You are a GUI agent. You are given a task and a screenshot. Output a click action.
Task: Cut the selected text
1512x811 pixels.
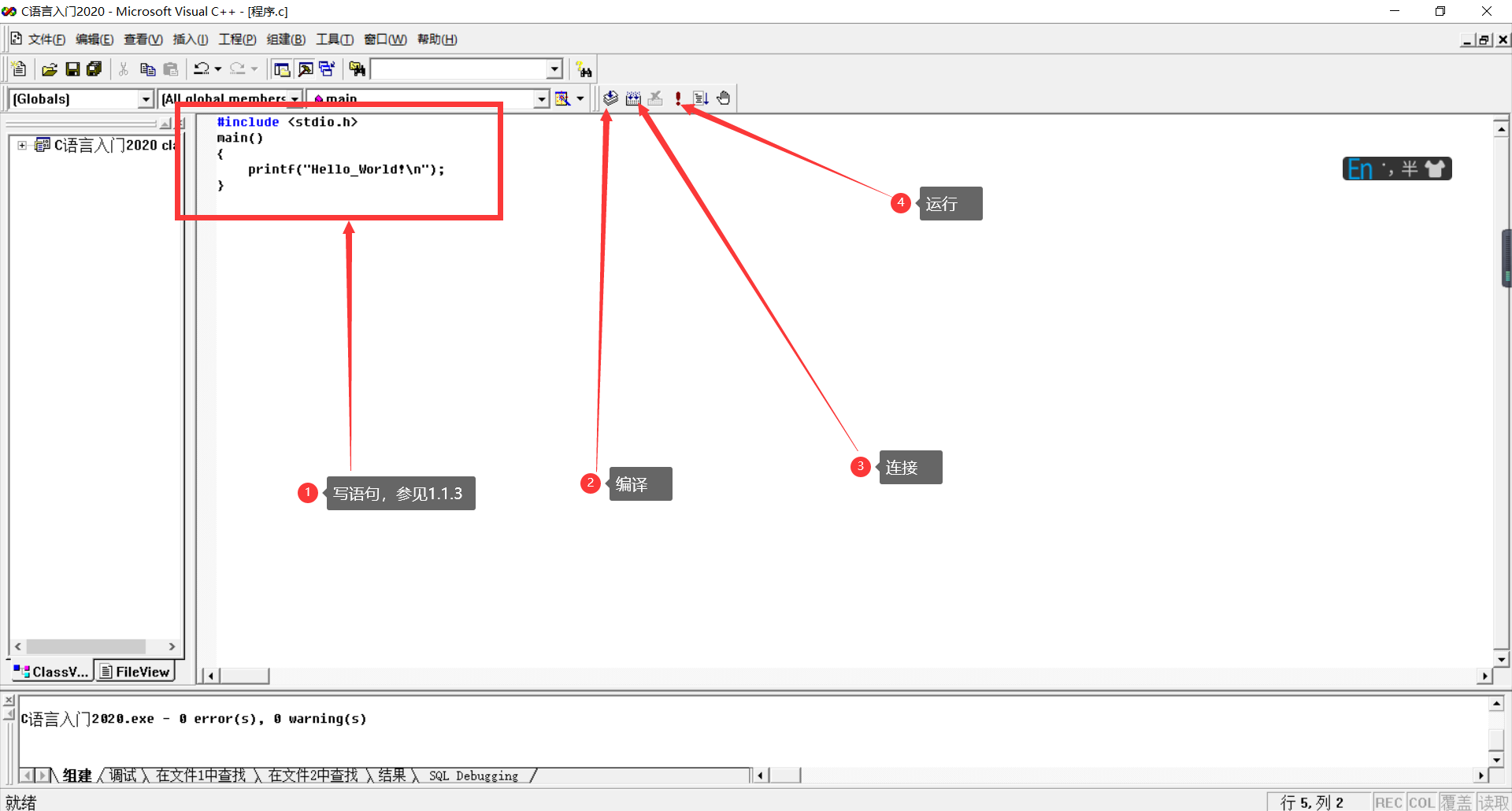pos(124,69)
